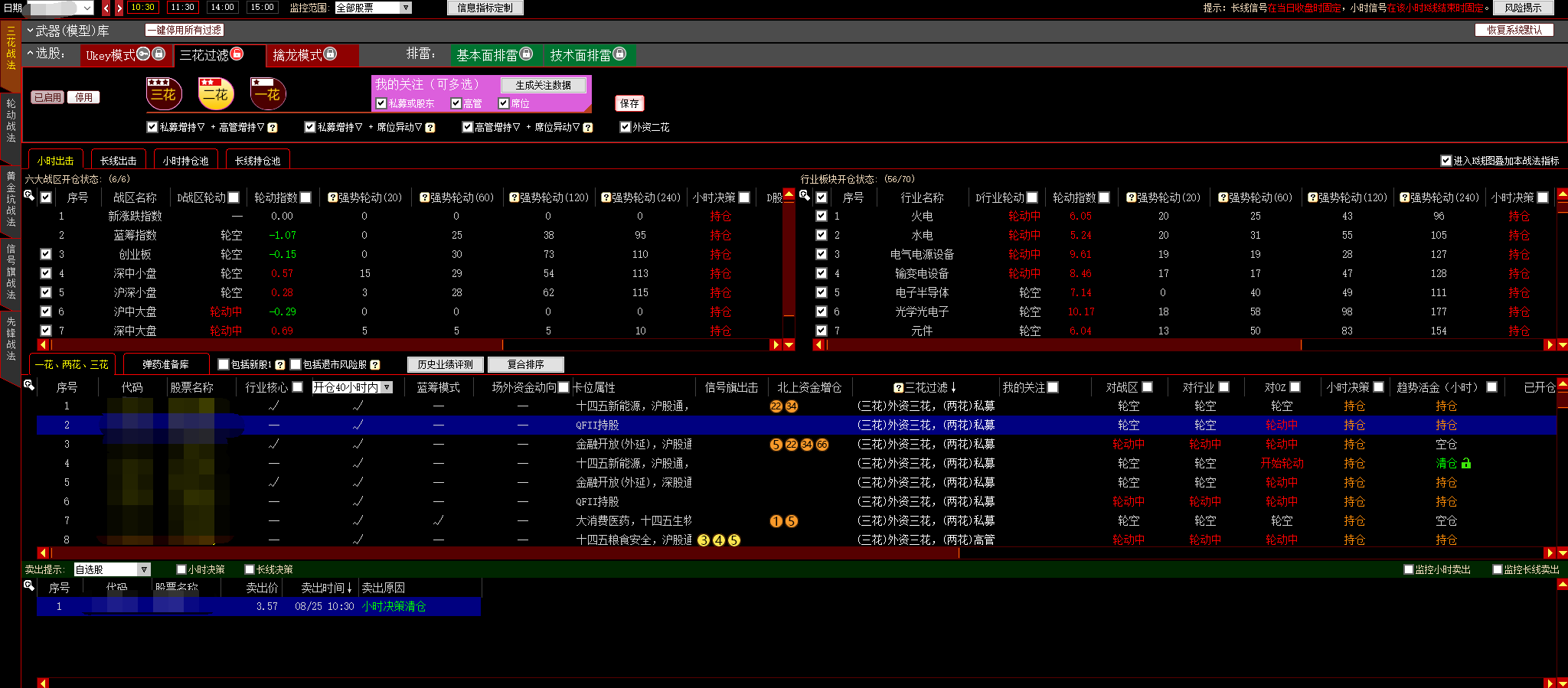Viewport: 1568px width, 688px height.
Task: Open the 监控范围 全部股票 dropdown
Action: tap(406, 8)
